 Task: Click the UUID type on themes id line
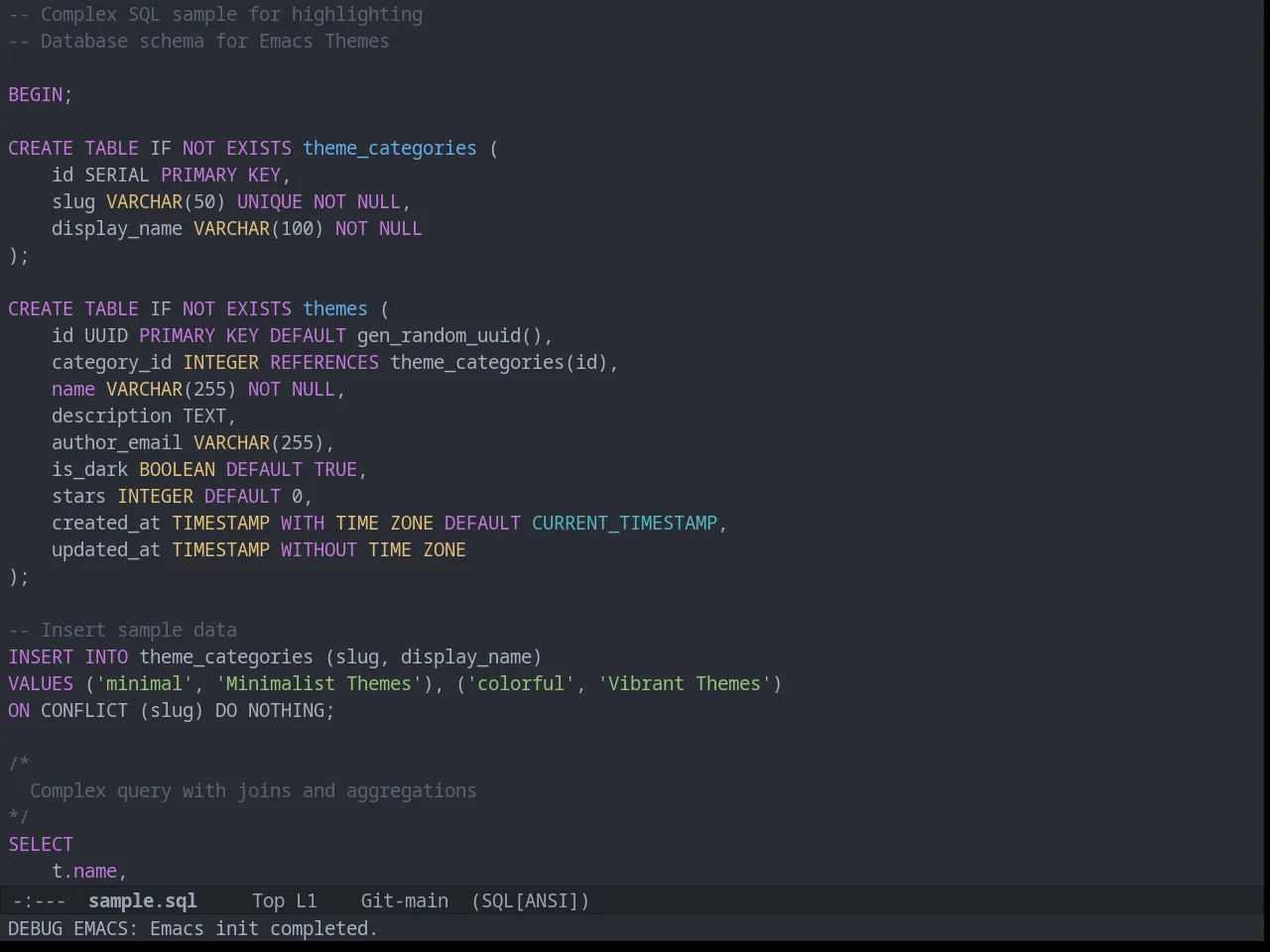106,335
